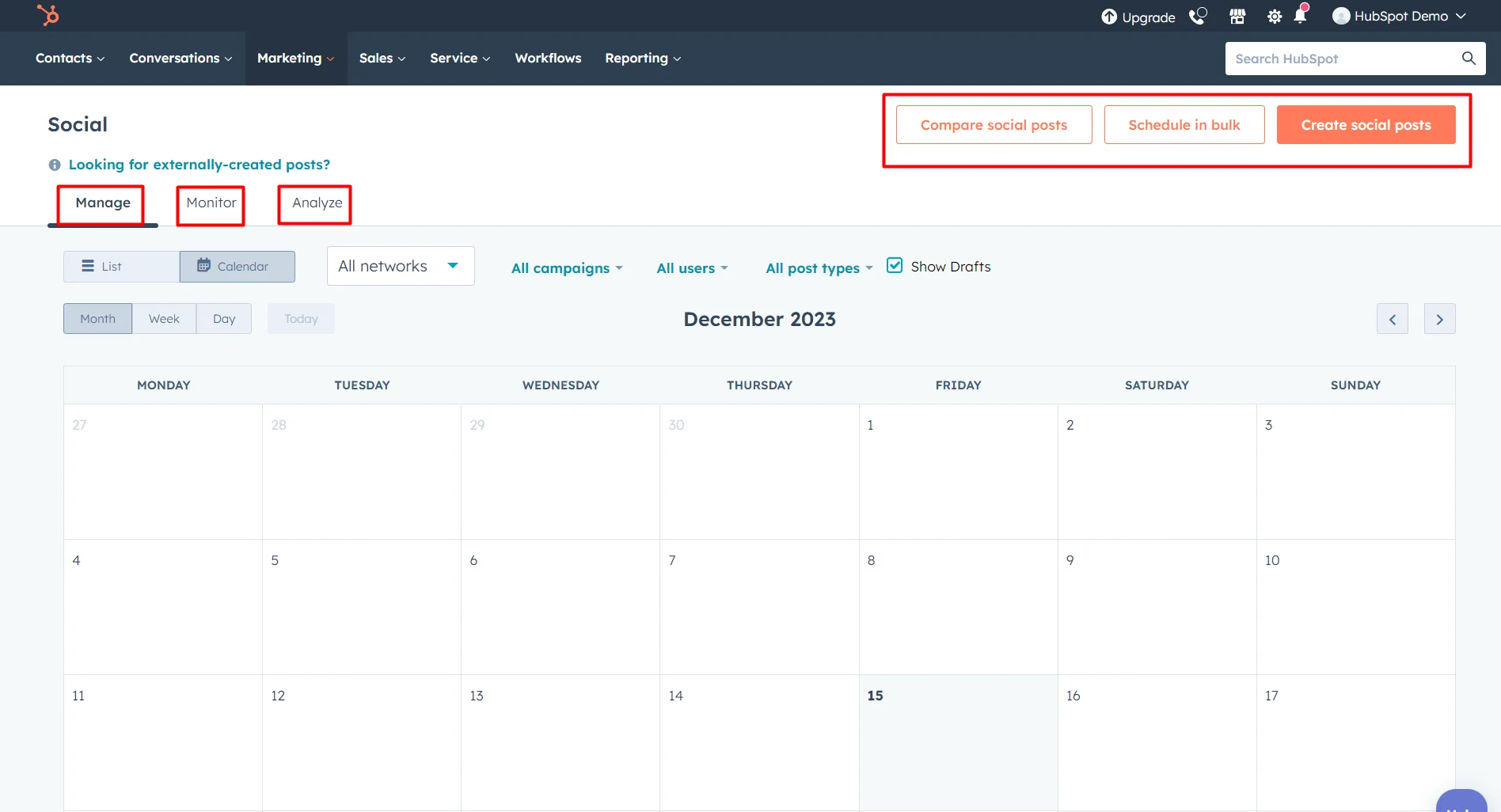The image size is (1501, 812).
Task: Open settings via the gear icon
Action: pyautogui.click(x=1274, y=16)
